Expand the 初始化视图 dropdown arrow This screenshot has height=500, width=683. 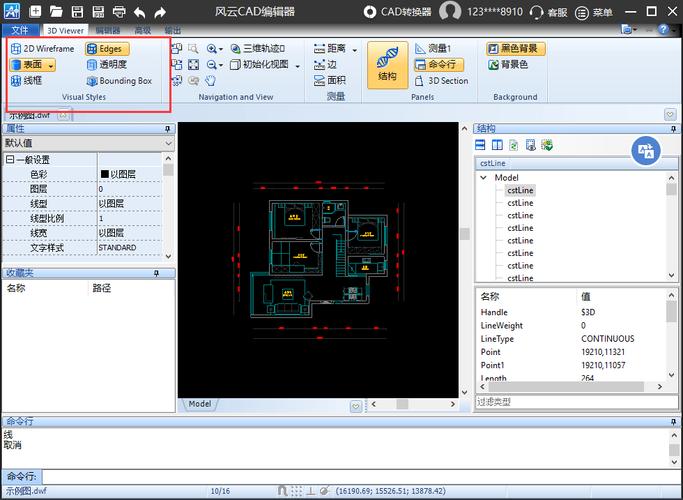pos(298,66)
